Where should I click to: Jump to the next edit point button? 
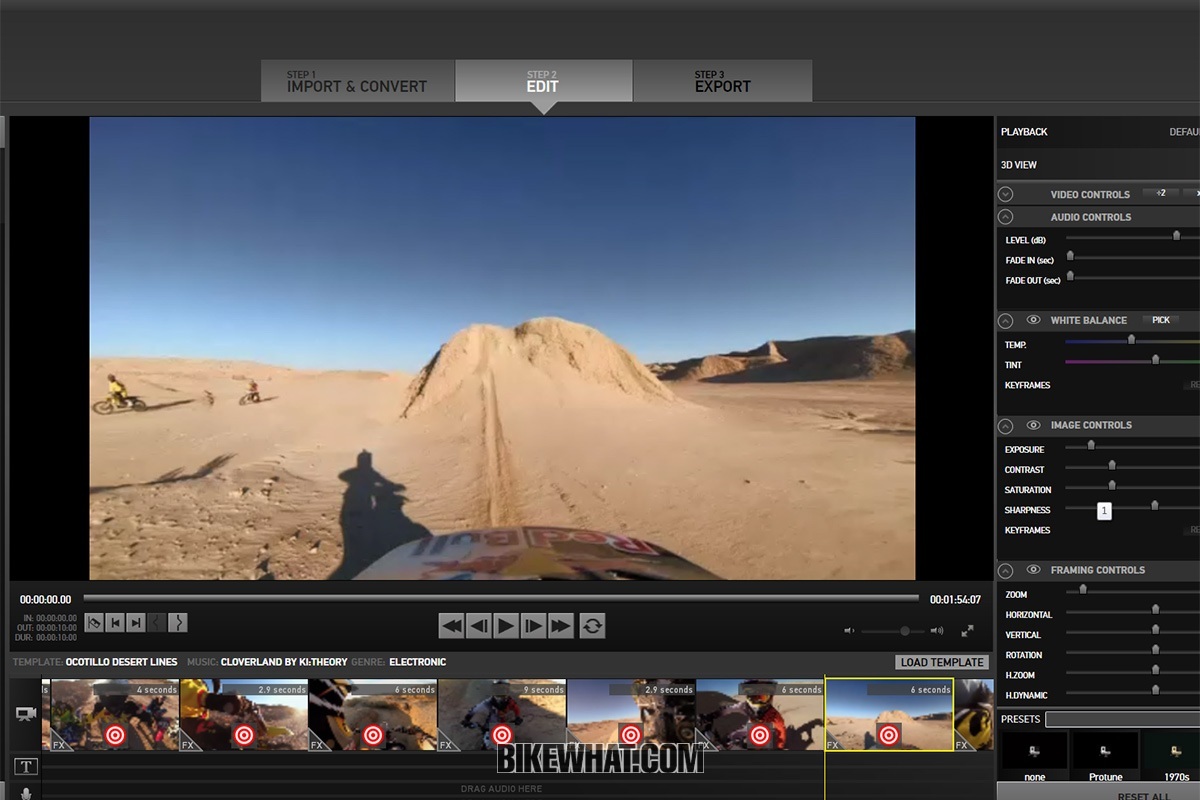(136, 623)
